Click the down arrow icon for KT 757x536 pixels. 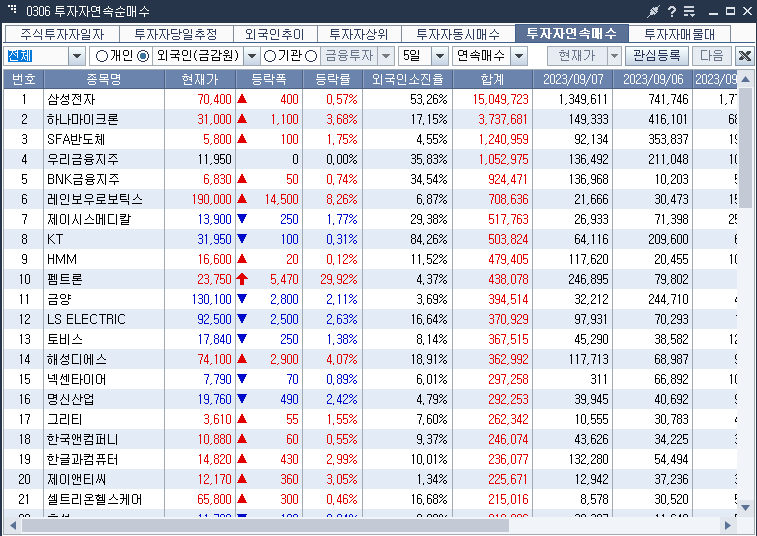[242, 239]
